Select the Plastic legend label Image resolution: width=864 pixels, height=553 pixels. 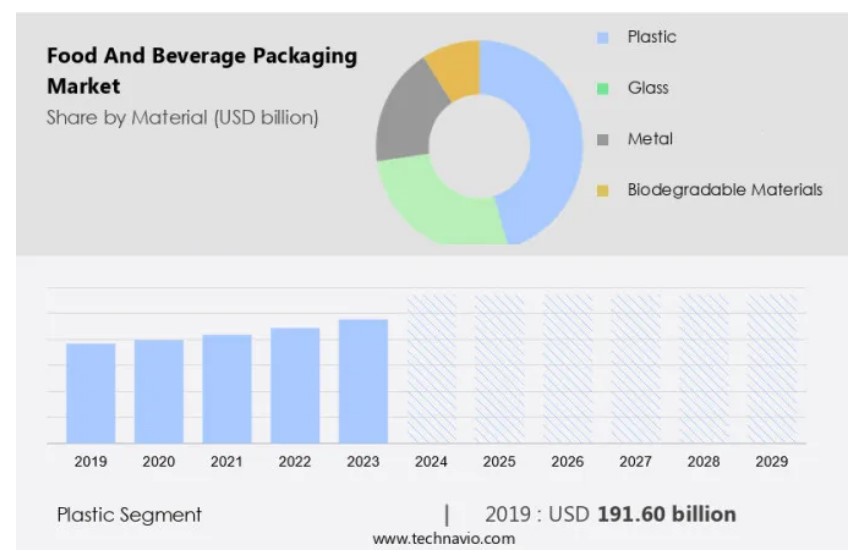coord(651,37)
